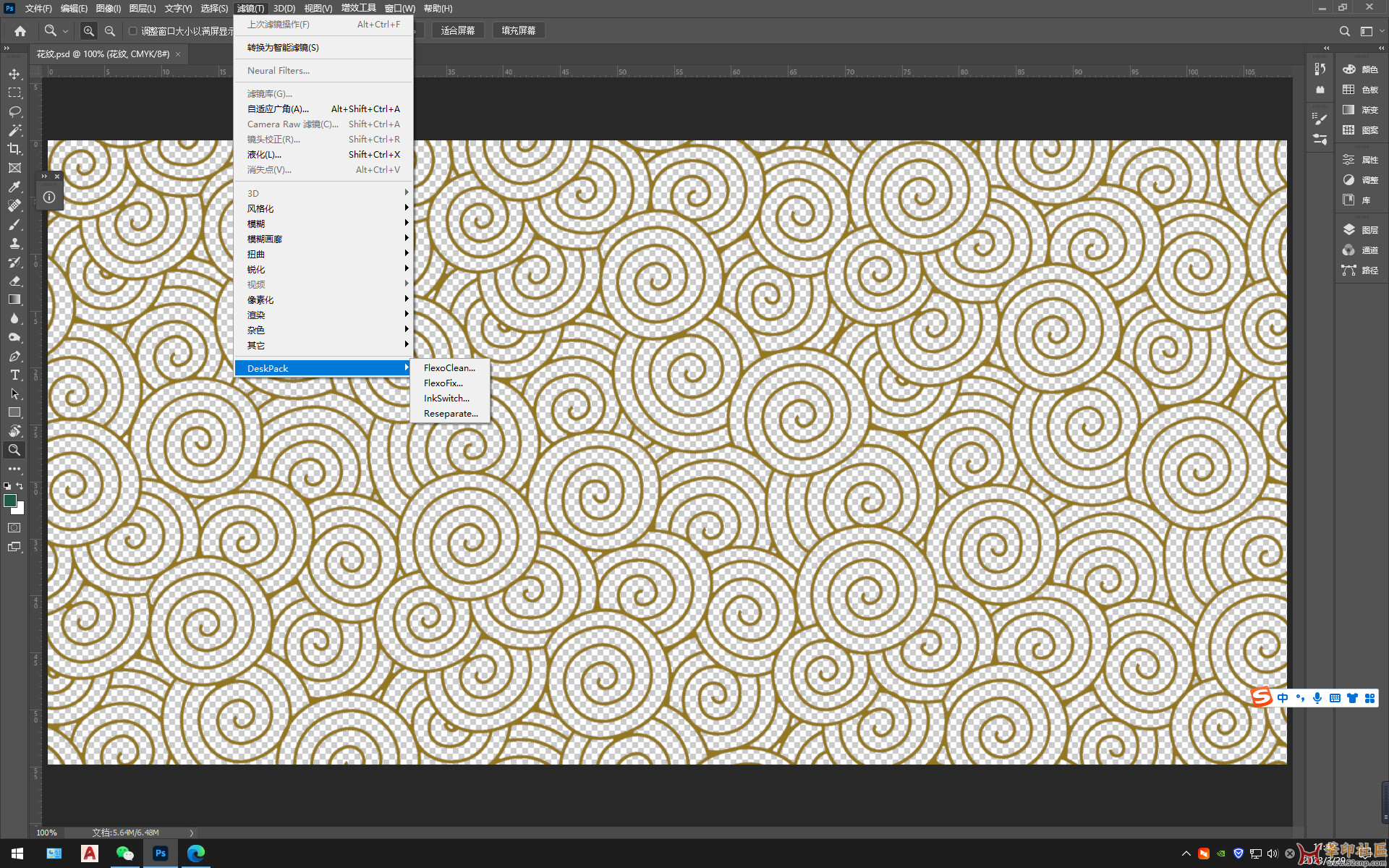
Task: Open the Paths panel icon
Action: (x=1348, y=270)
